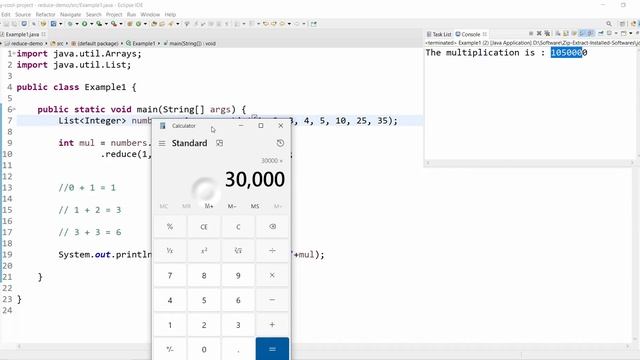Click the divide operator in Calculator
Viewport: 640px width, 360px height.
[x=272, y=251]
